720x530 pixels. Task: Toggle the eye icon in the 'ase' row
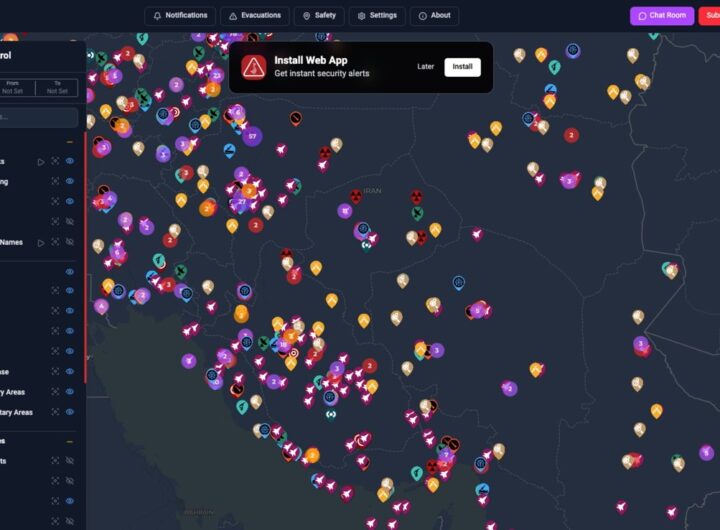[70, 371]
